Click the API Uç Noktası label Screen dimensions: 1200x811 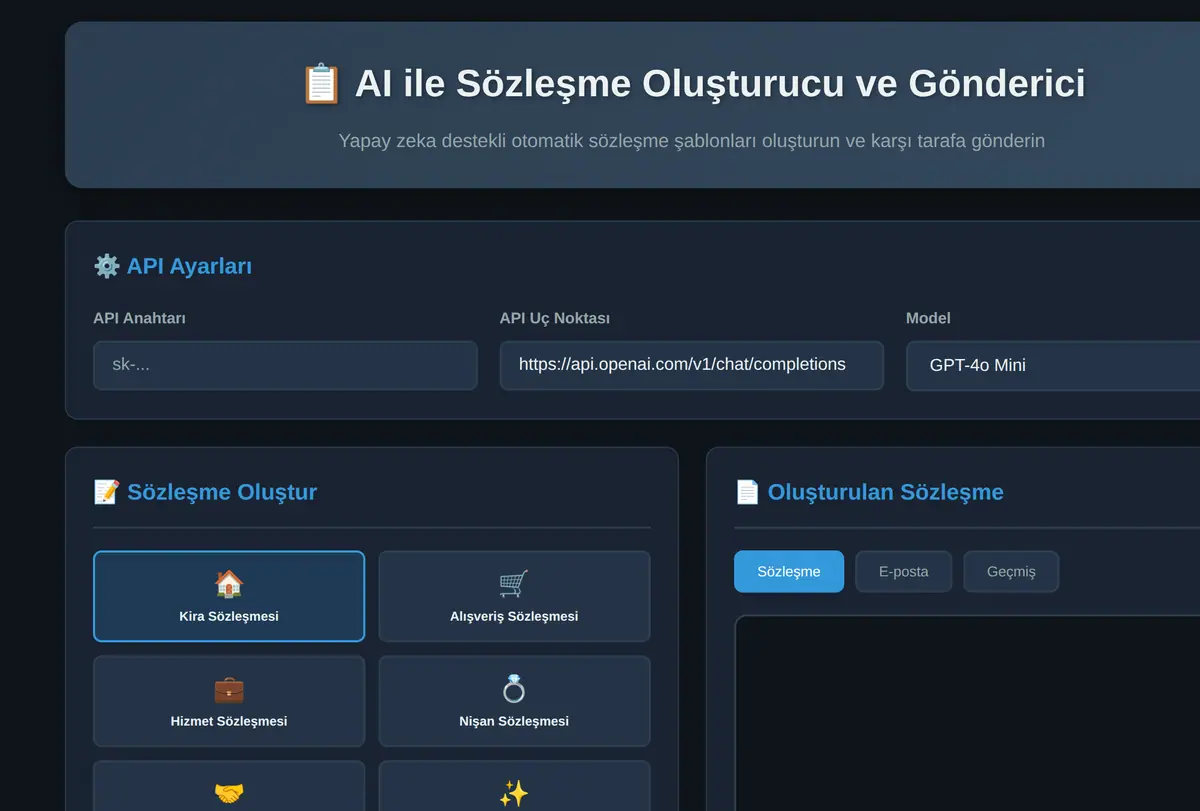pos(555,318)
